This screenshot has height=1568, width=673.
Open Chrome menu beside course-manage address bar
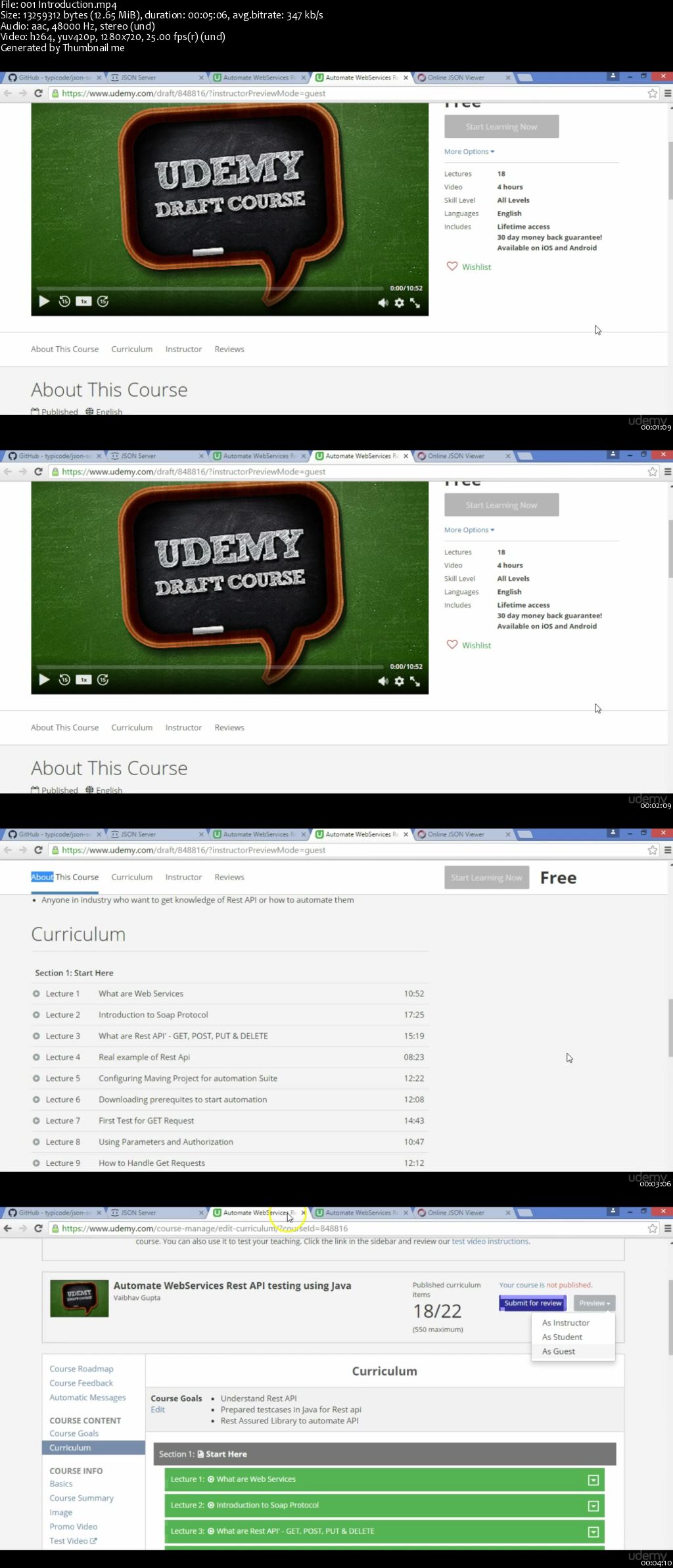tap(667, 1228)
